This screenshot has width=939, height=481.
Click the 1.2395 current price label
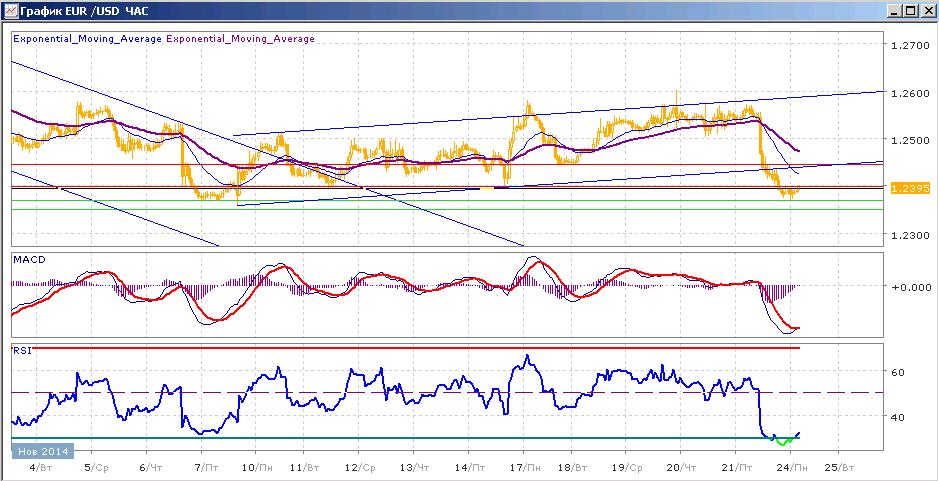pyautogui.click(x=910, y=188)
